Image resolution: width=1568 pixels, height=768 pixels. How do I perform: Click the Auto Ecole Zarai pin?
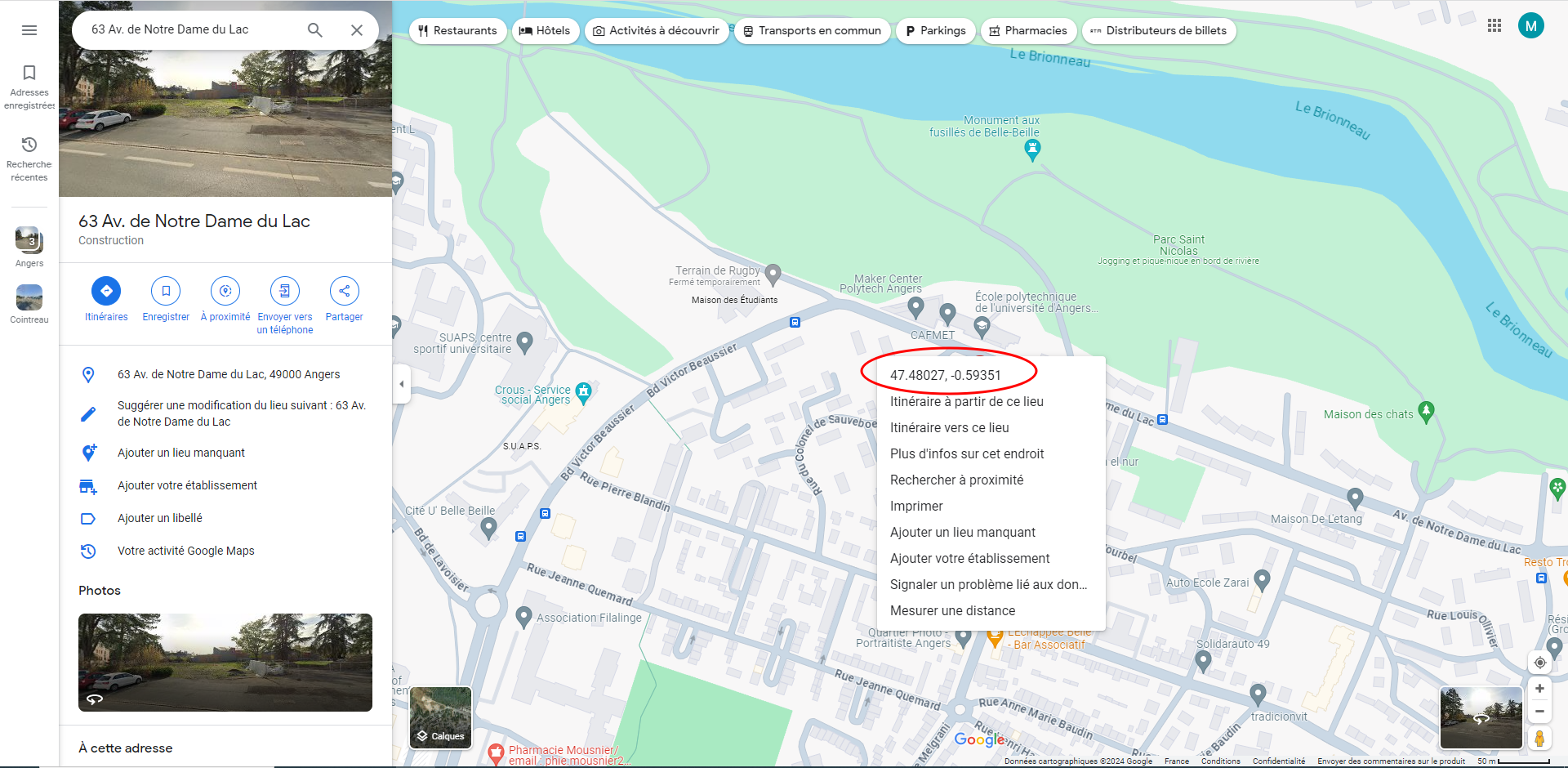click(1262, 580)
